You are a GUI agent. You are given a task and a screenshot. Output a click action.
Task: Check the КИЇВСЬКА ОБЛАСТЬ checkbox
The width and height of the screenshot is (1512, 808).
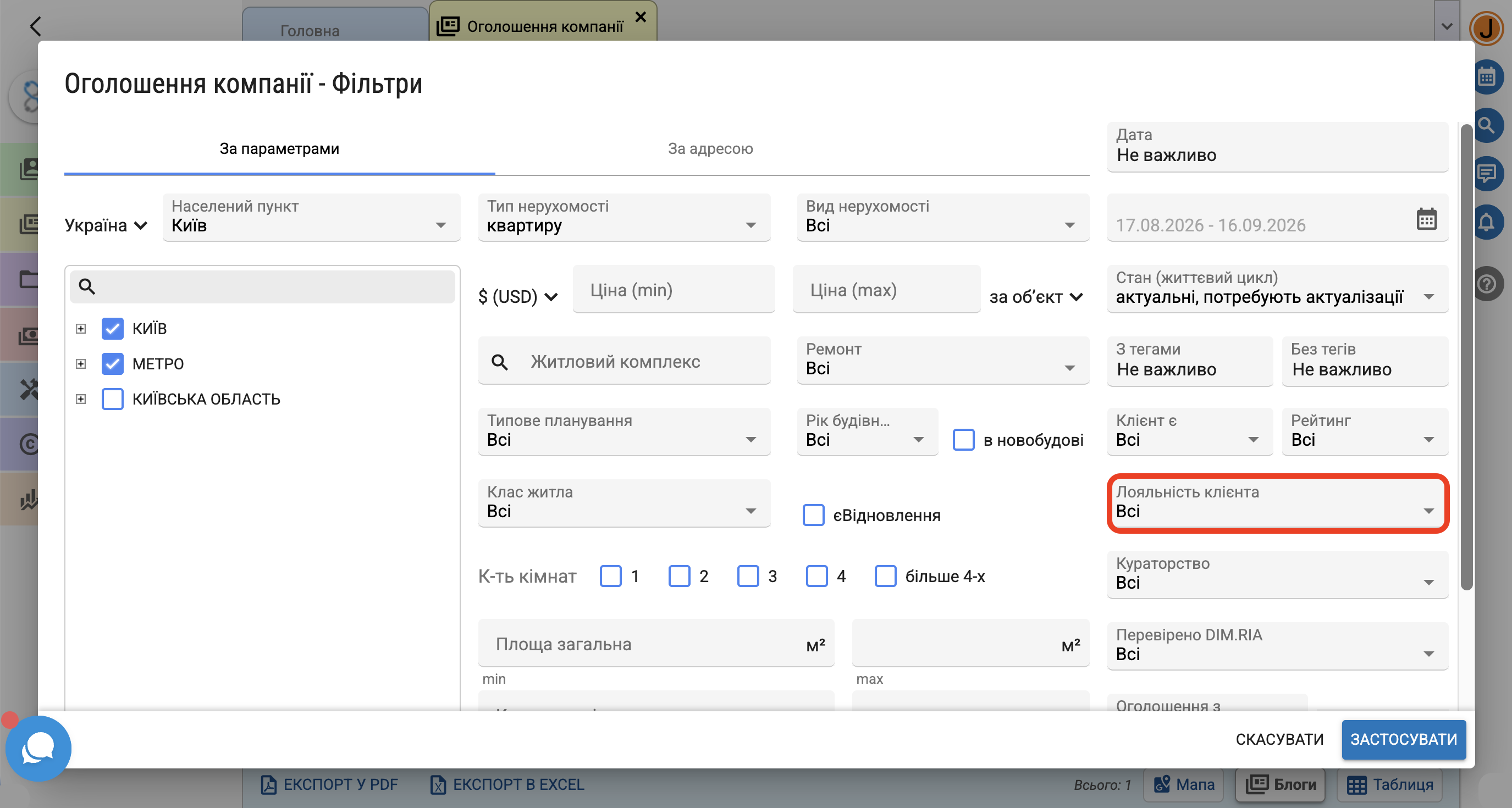point(112,399)
